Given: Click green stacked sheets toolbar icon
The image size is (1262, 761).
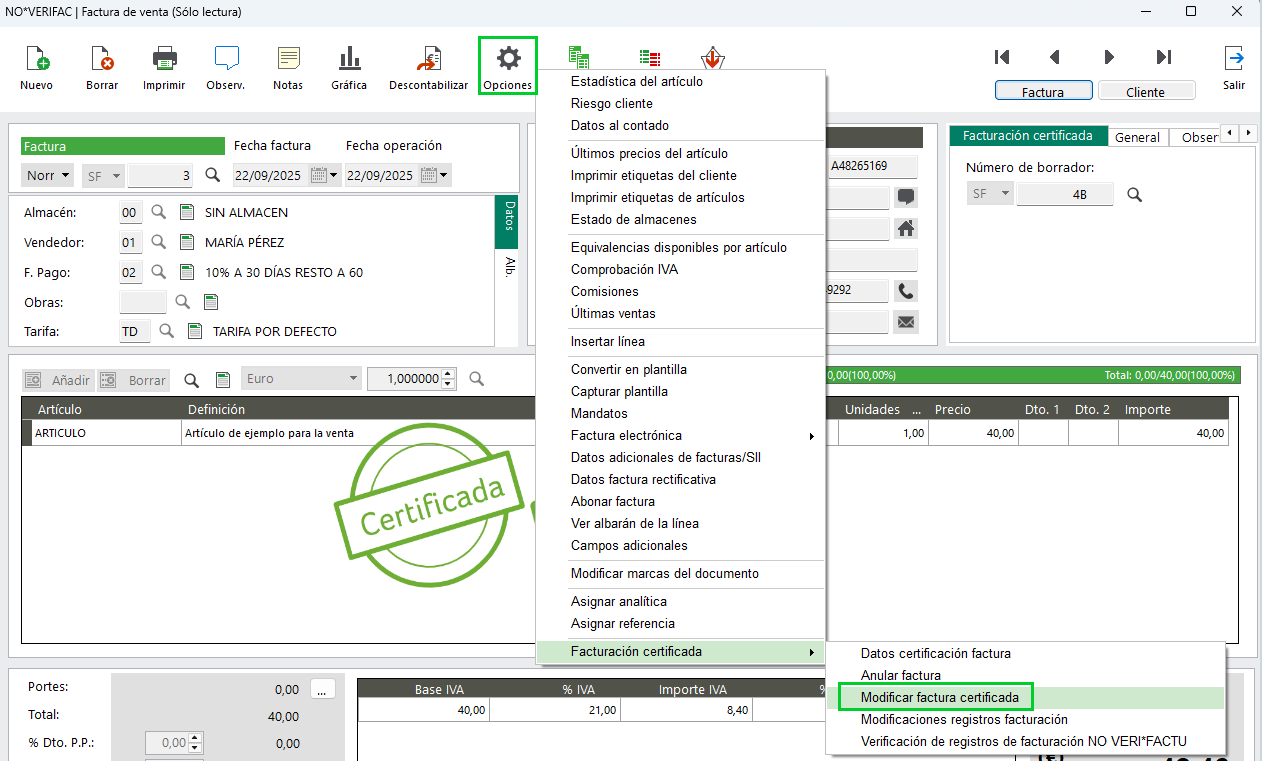Looking at the screenshot, I should click(578, 56).
